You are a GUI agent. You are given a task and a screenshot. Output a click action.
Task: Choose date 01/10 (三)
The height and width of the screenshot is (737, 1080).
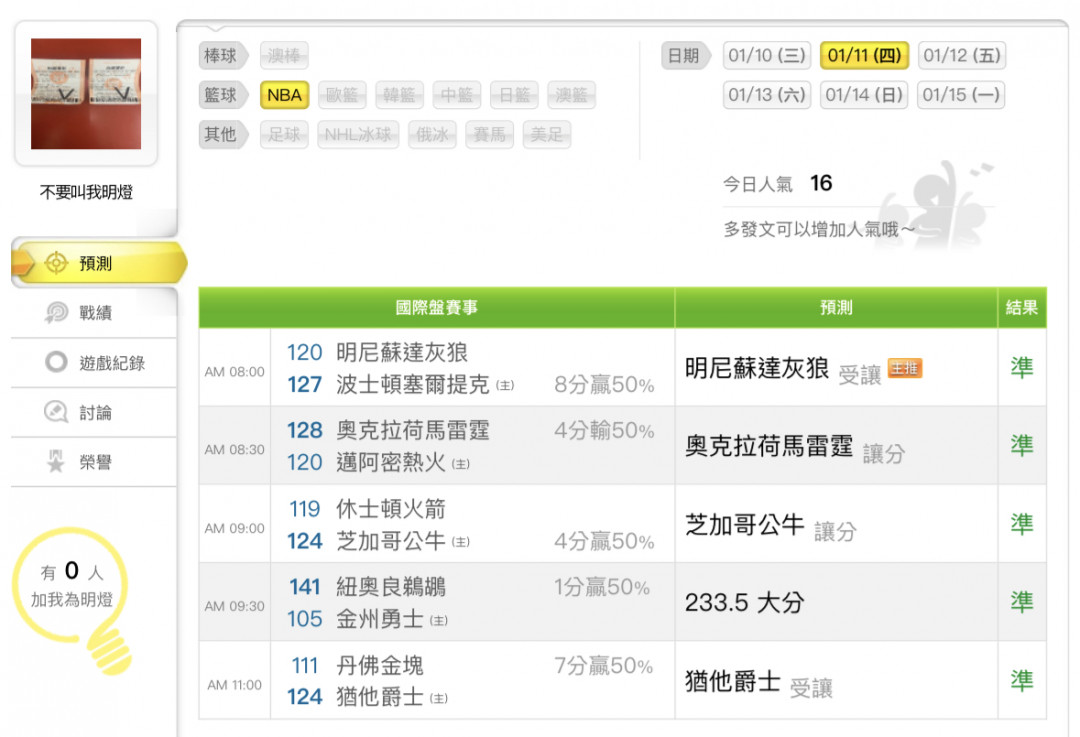(x=767, y=56)
